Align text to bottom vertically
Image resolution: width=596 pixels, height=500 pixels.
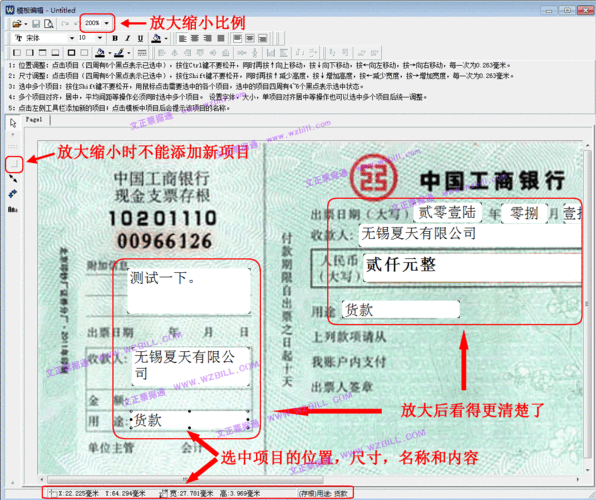click(263, 38)
